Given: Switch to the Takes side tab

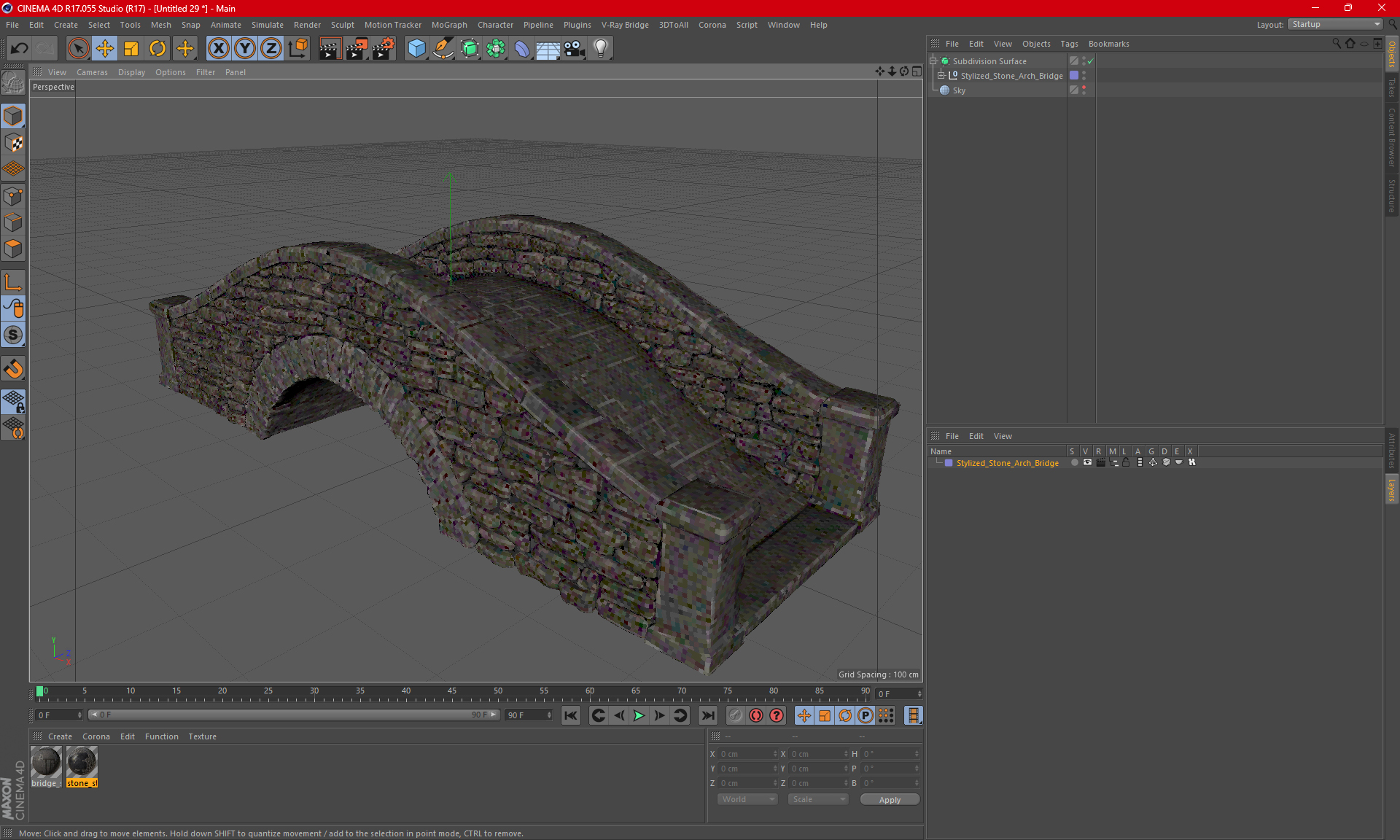Looking at the screenshot, I should 1392,87.
